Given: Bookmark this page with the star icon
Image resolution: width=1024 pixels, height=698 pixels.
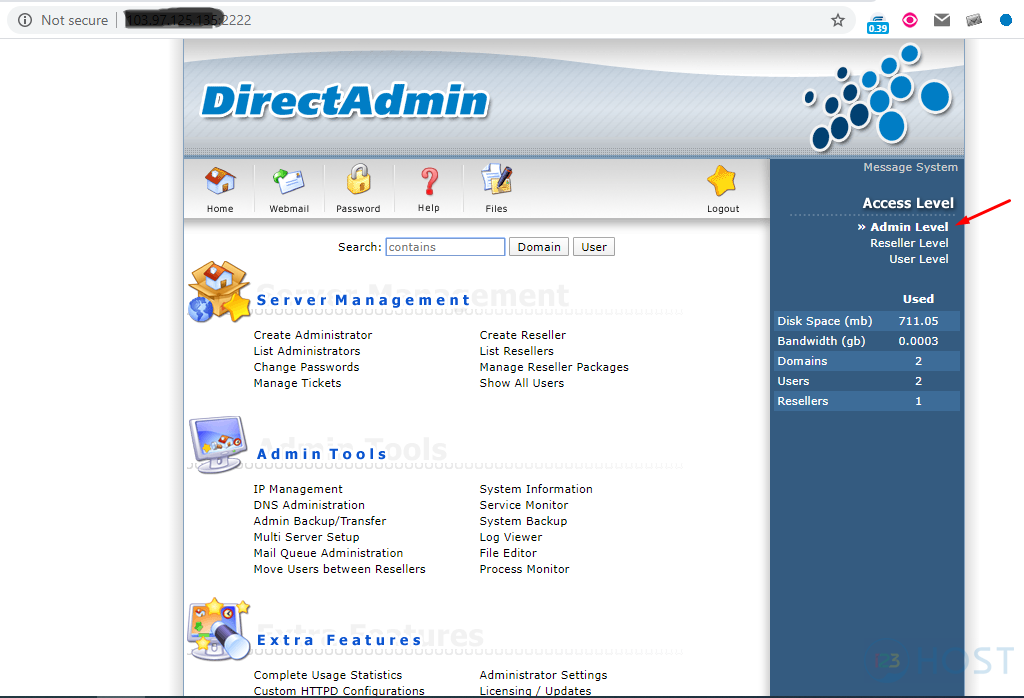Looking at the screenshot, I should (x=838, y=20).
